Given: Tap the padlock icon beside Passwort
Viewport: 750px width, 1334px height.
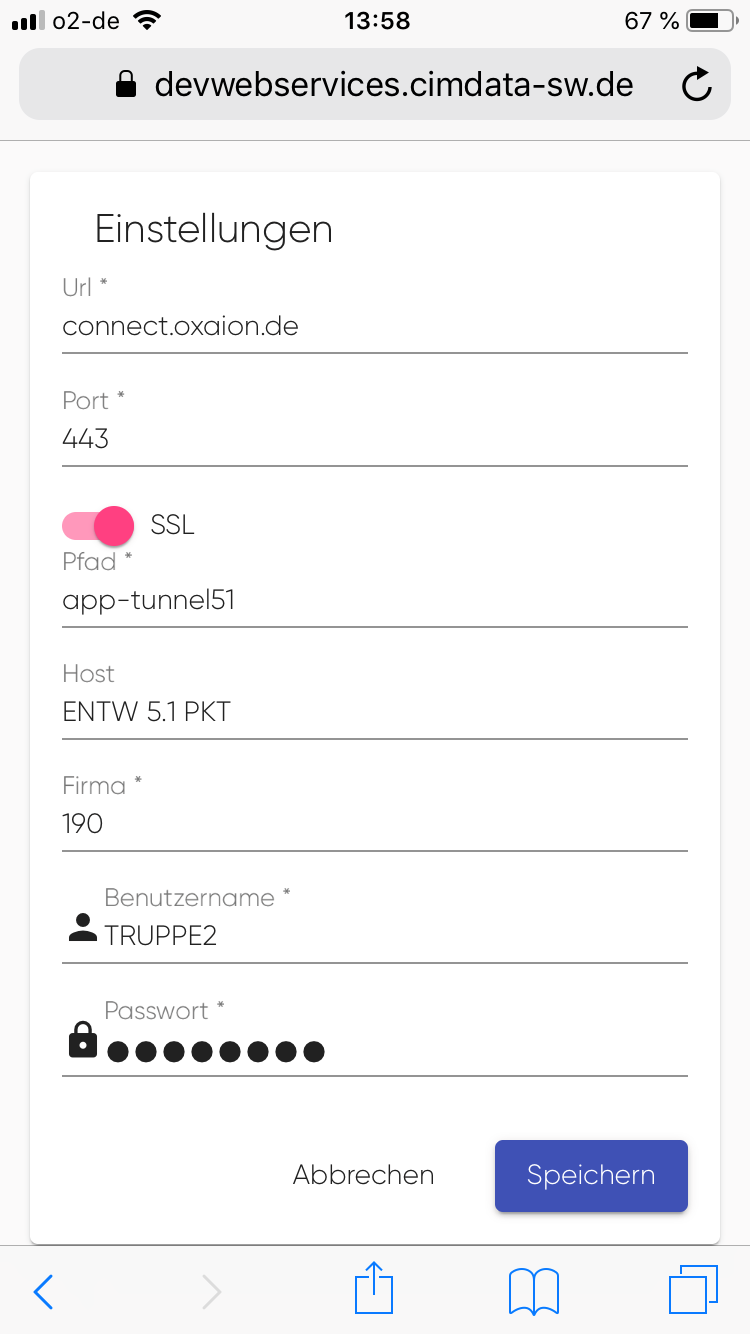Looking at the screenshot, I should click(x=82, y=1041).
